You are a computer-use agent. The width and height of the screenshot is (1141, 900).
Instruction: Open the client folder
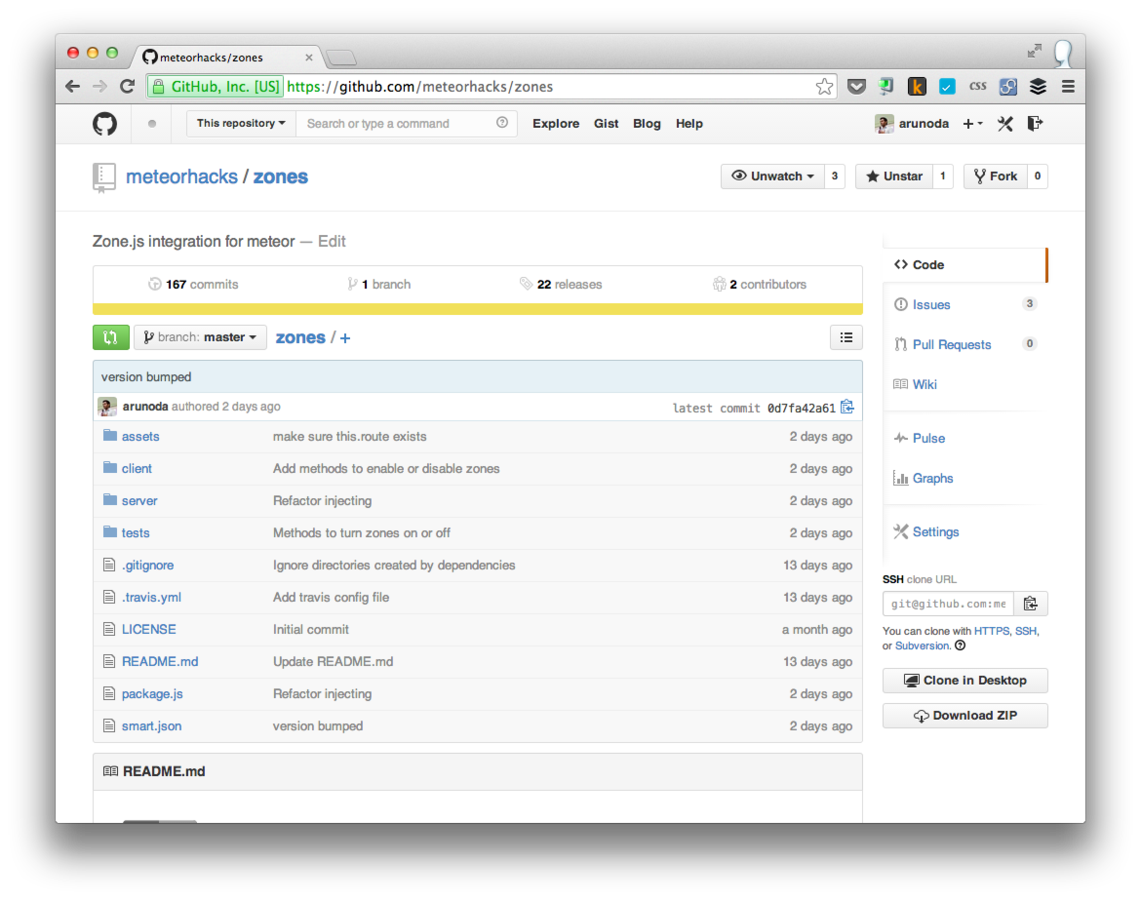click(137, 469)
